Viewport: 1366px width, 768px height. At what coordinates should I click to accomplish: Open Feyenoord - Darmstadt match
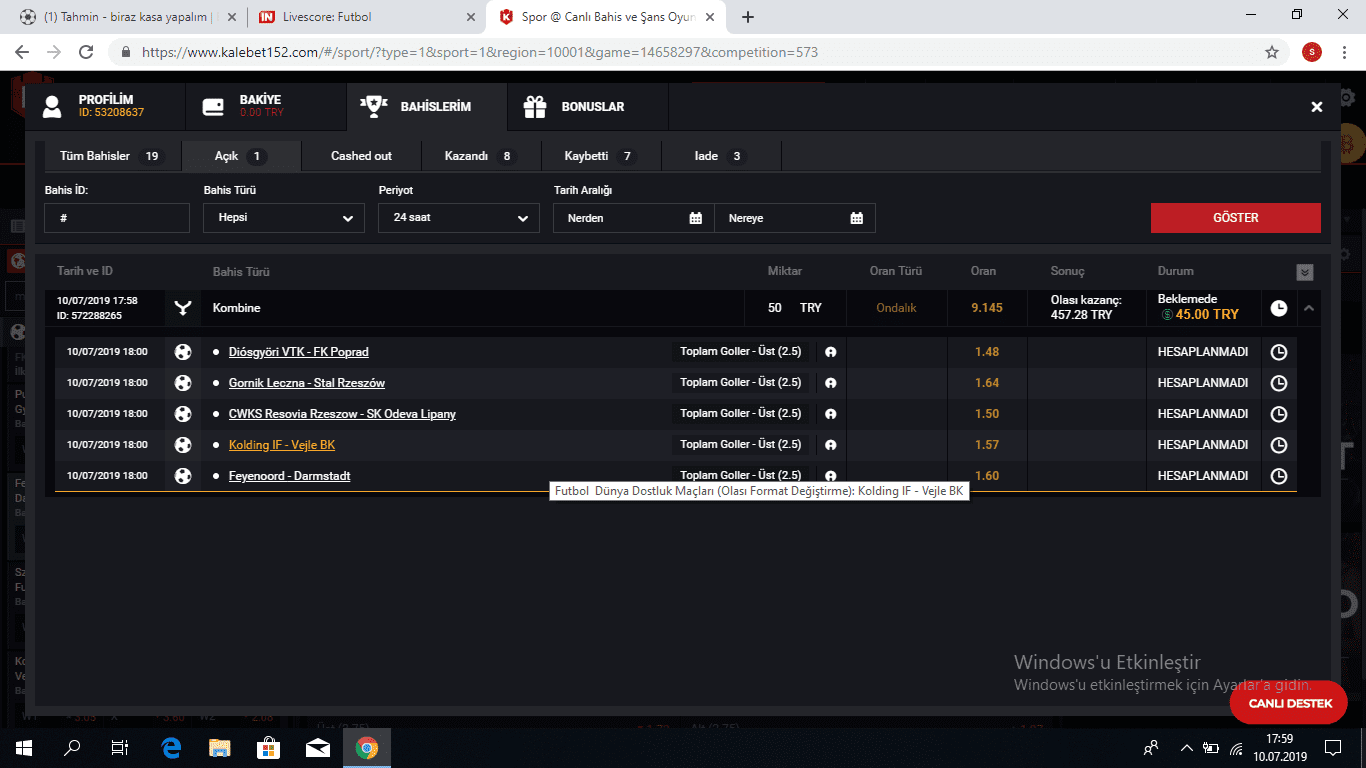tap(289, 476)
